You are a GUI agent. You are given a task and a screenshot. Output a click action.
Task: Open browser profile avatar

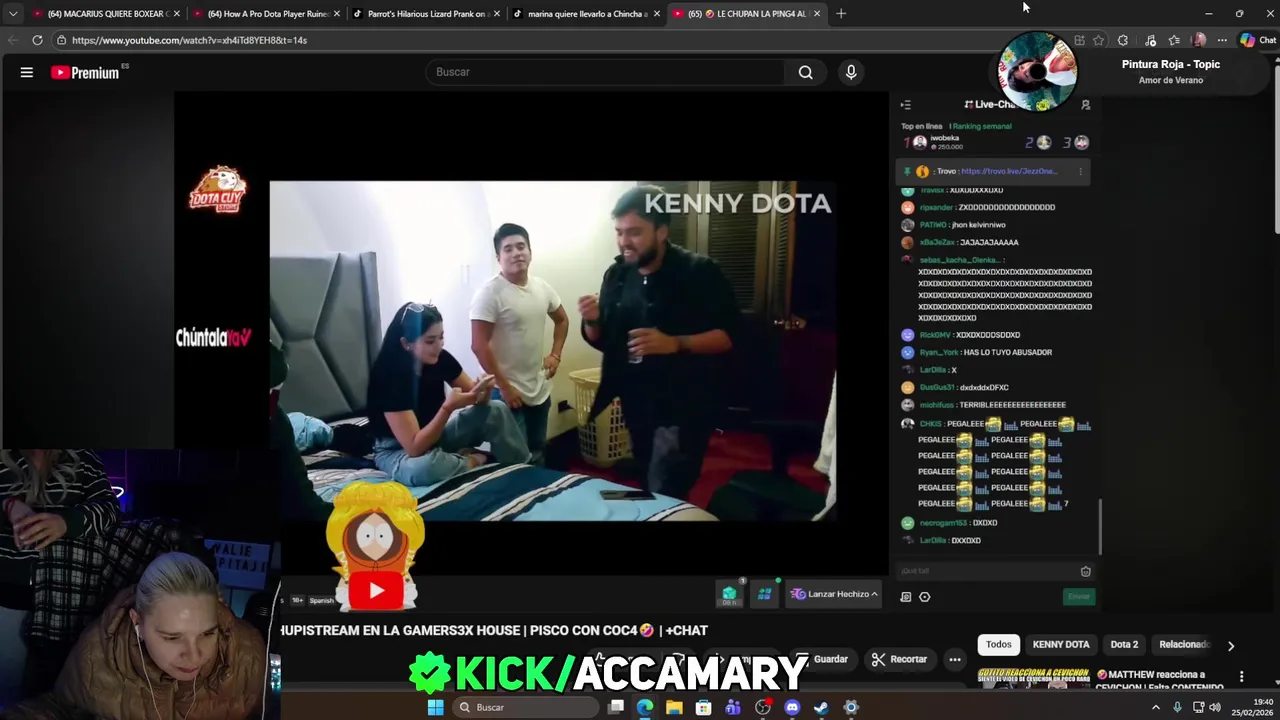tap(1199, 40)
